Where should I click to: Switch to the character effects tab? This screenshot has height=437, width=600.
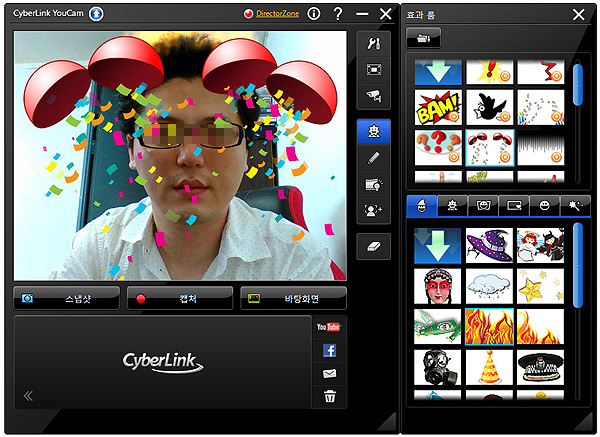[x=452, y=206]
